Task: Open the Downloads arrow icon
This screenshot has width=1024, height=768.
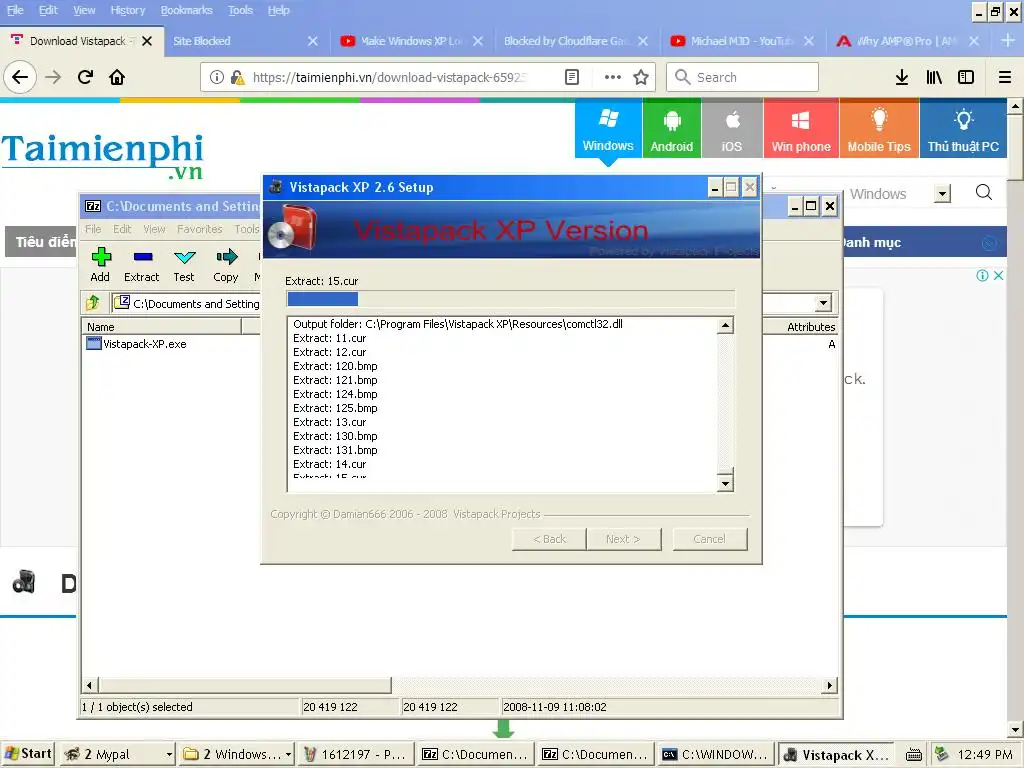Action: 901,78
